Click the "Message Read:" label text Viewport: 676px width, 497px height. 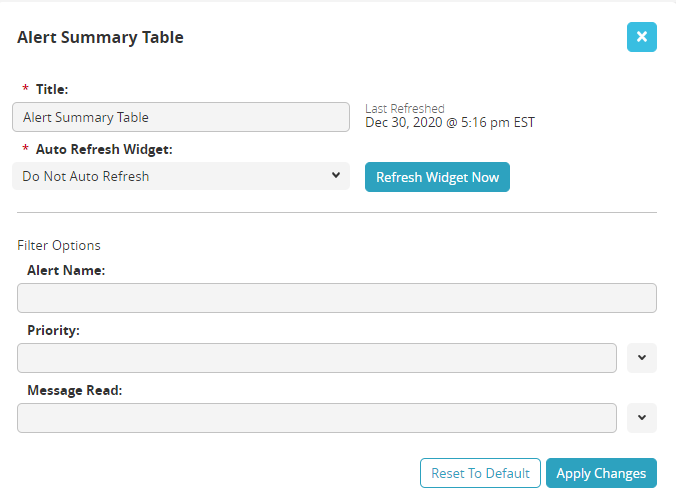coord(74,390)
